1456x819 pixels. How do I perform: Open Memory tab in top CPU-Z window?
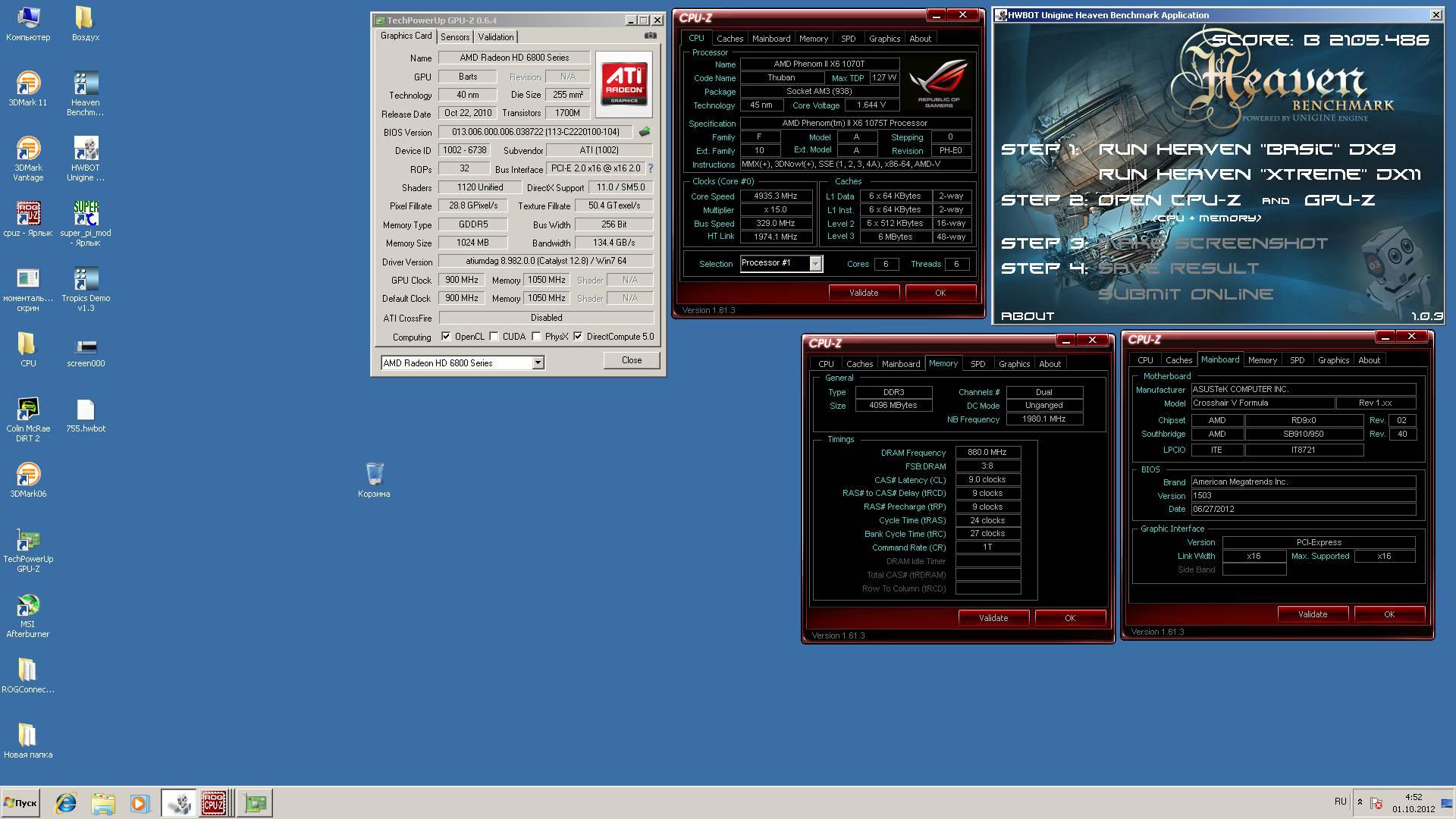point(813,39)
